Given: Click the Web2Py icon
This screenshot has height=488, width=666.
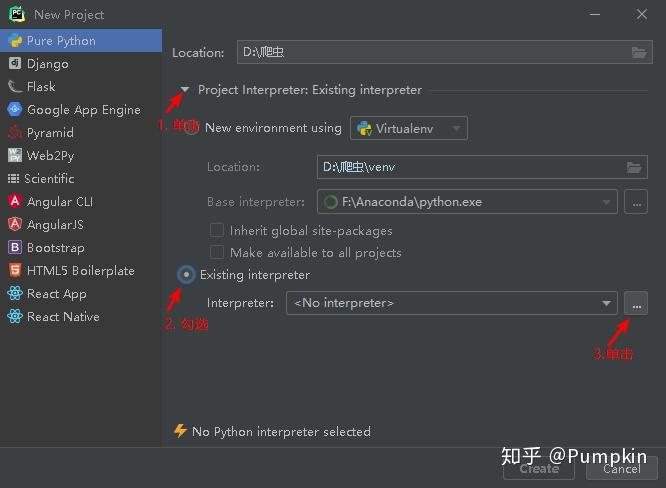Looking at the screenshot, I should [x=15, y=155].
